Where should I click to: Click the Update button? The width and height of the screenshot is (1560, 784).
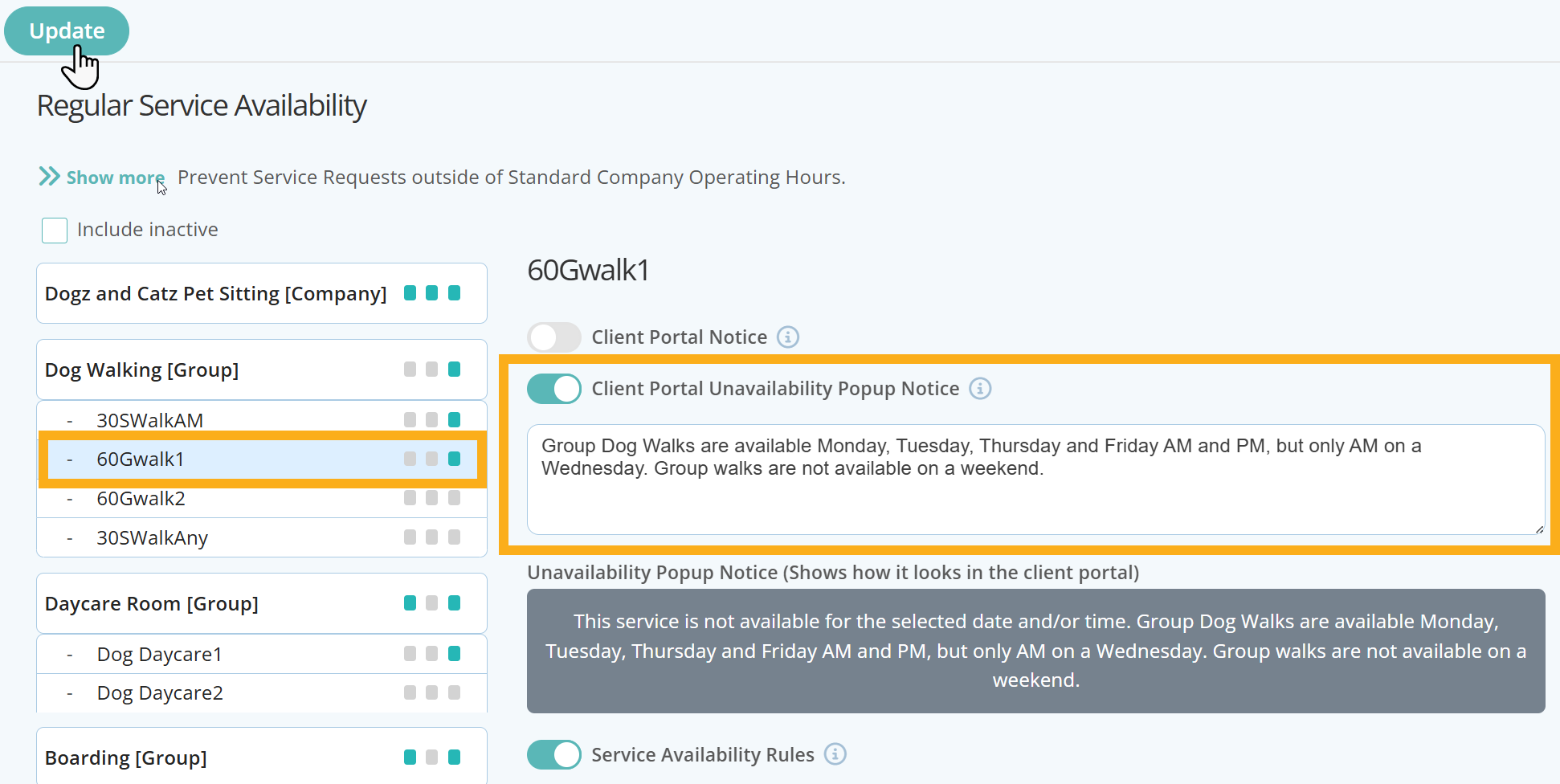[67, 31]
